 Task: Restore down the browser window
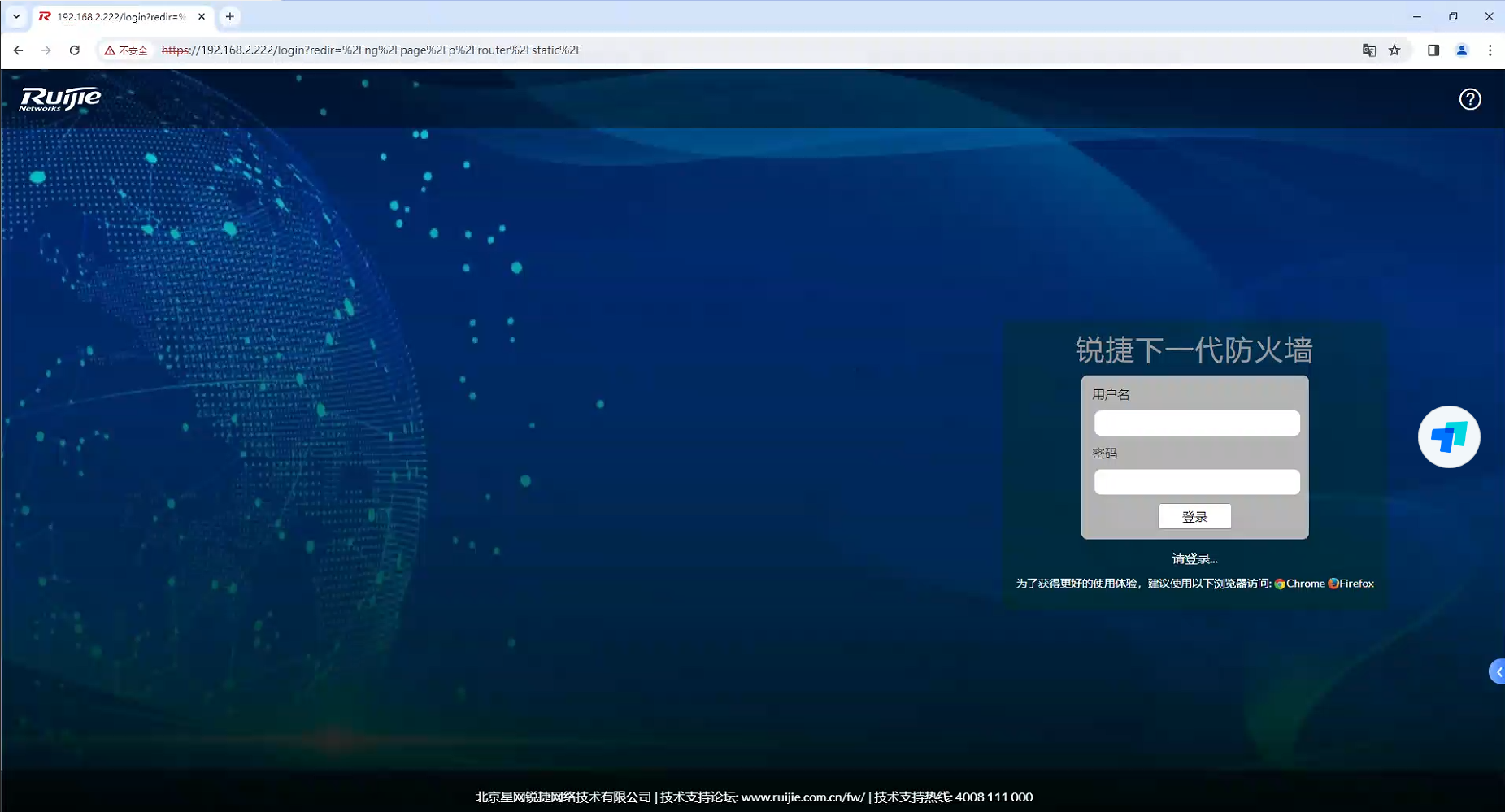pos(1453,16)
